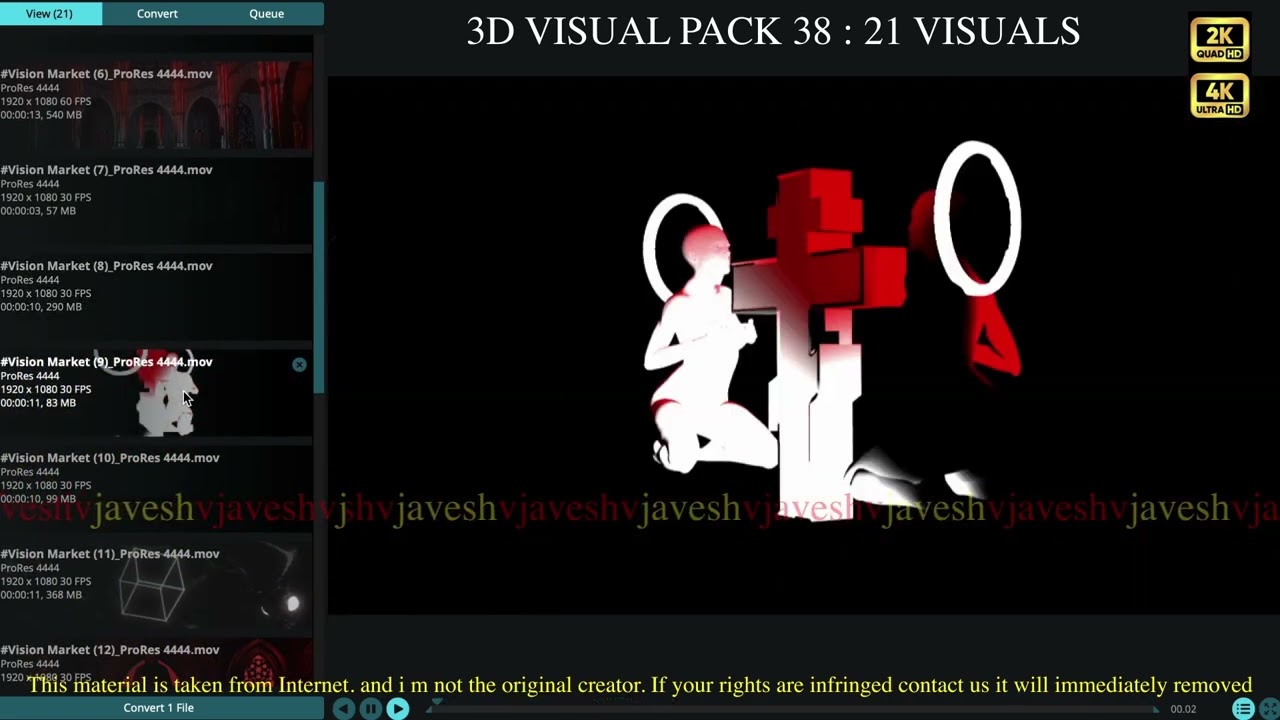Screen dimensions: 1280x720
Task: Click the file list vertical scrollbar
Action: [x=319, y=288]
